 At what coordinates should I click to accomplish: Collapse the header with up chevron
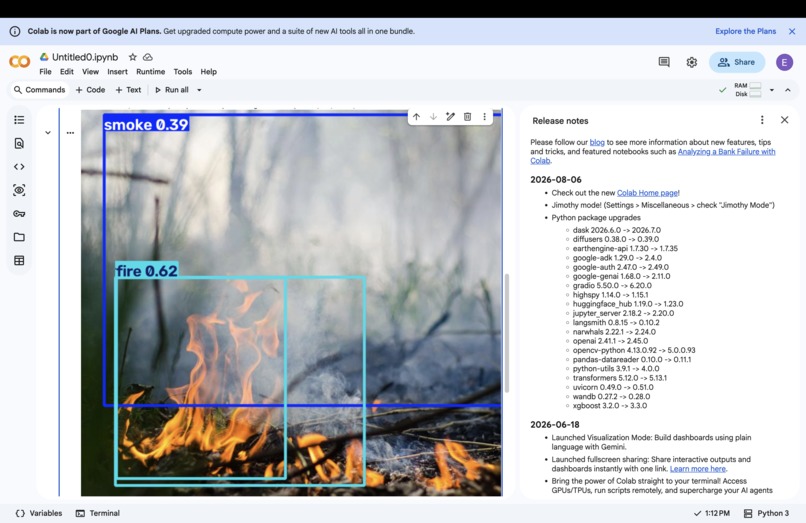787,90
